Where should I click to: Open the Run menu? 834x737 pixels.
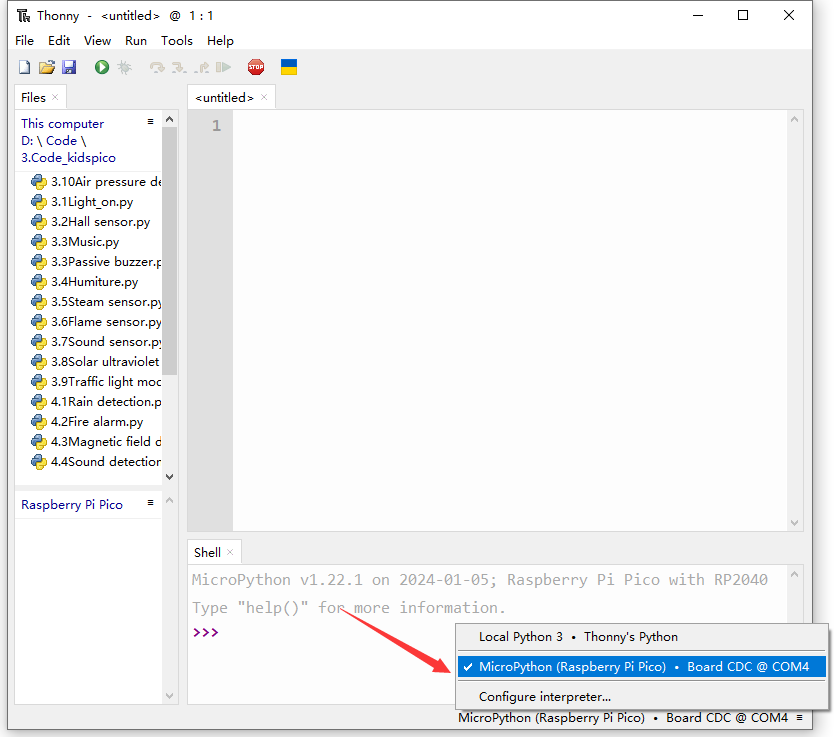coord(136,41)
